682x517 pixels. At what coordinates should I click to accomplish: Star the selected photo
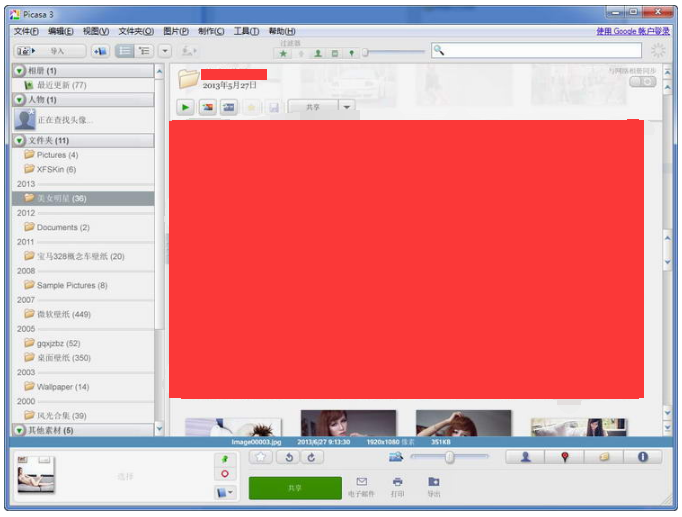point(261,457)
